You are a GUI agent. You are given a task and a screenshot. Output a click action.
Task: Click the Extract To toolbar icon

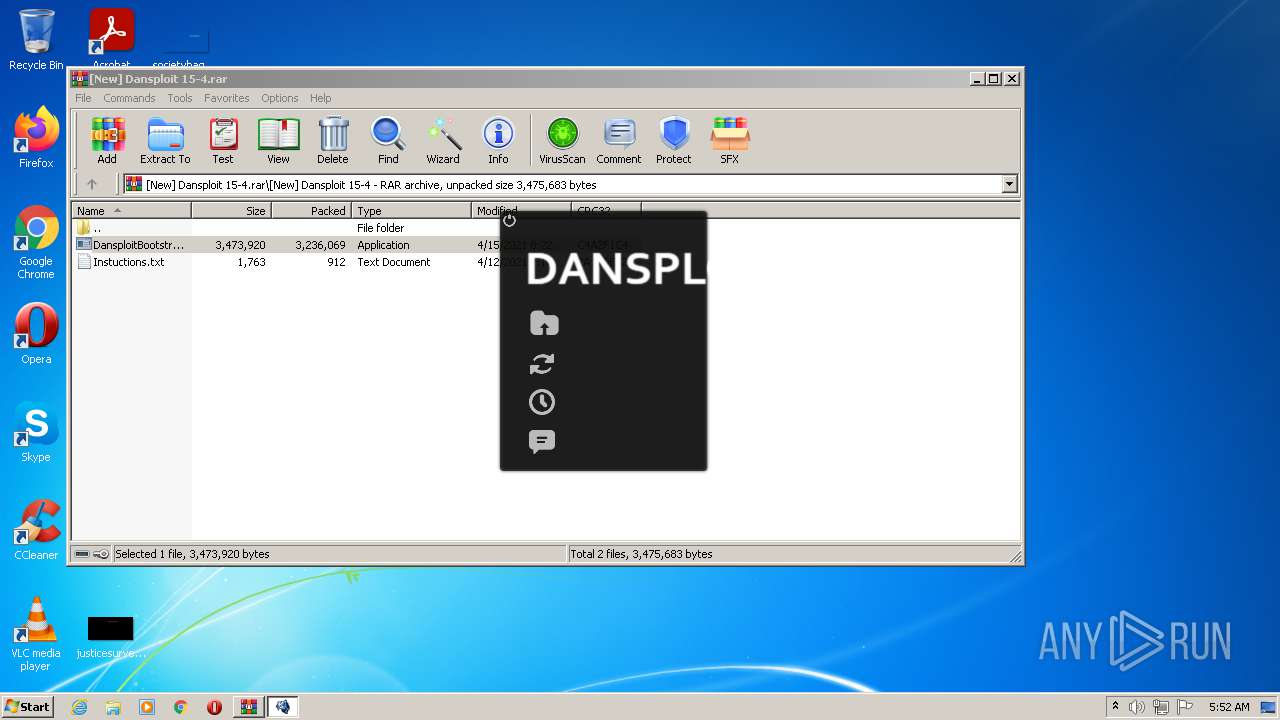tap(165, 140)
